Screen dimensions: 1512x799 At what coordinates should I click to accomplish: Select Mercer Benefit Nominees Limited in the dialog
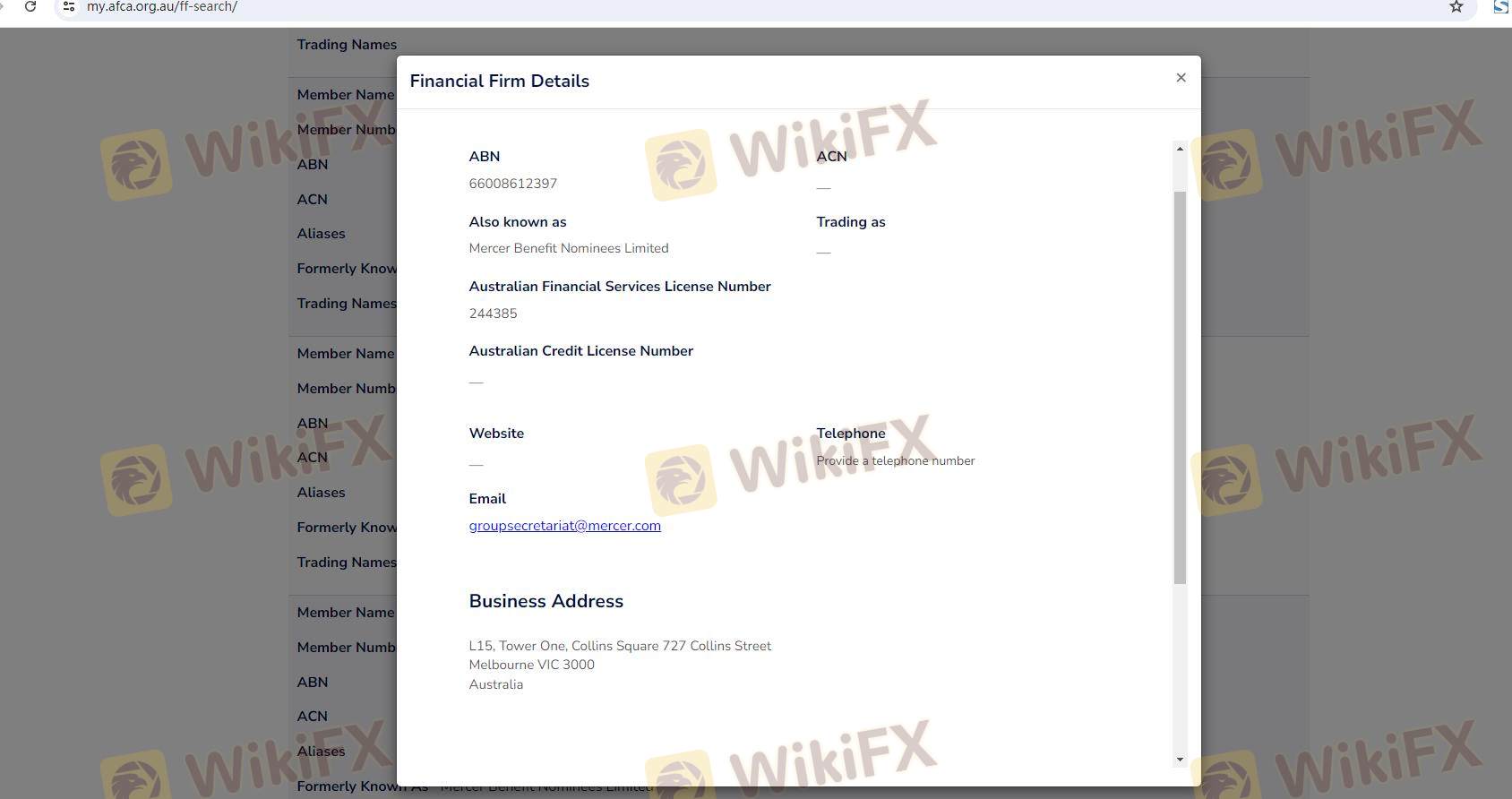569,248
